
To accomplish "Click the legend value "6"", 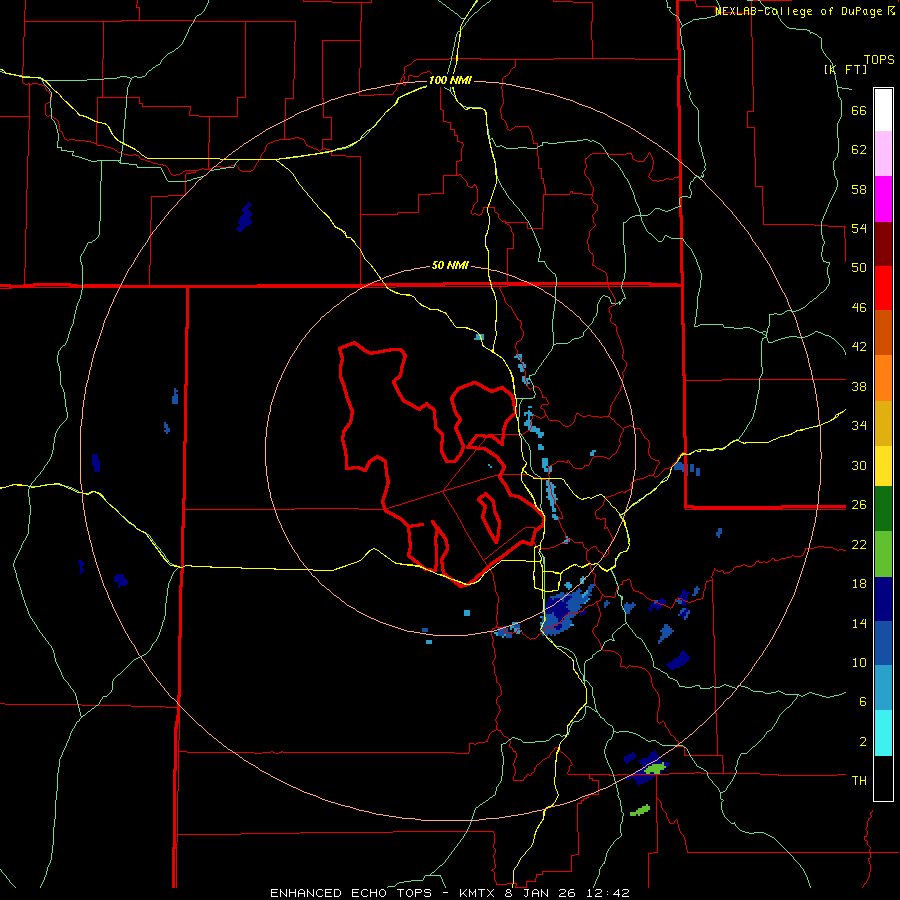I will [863, 702].
